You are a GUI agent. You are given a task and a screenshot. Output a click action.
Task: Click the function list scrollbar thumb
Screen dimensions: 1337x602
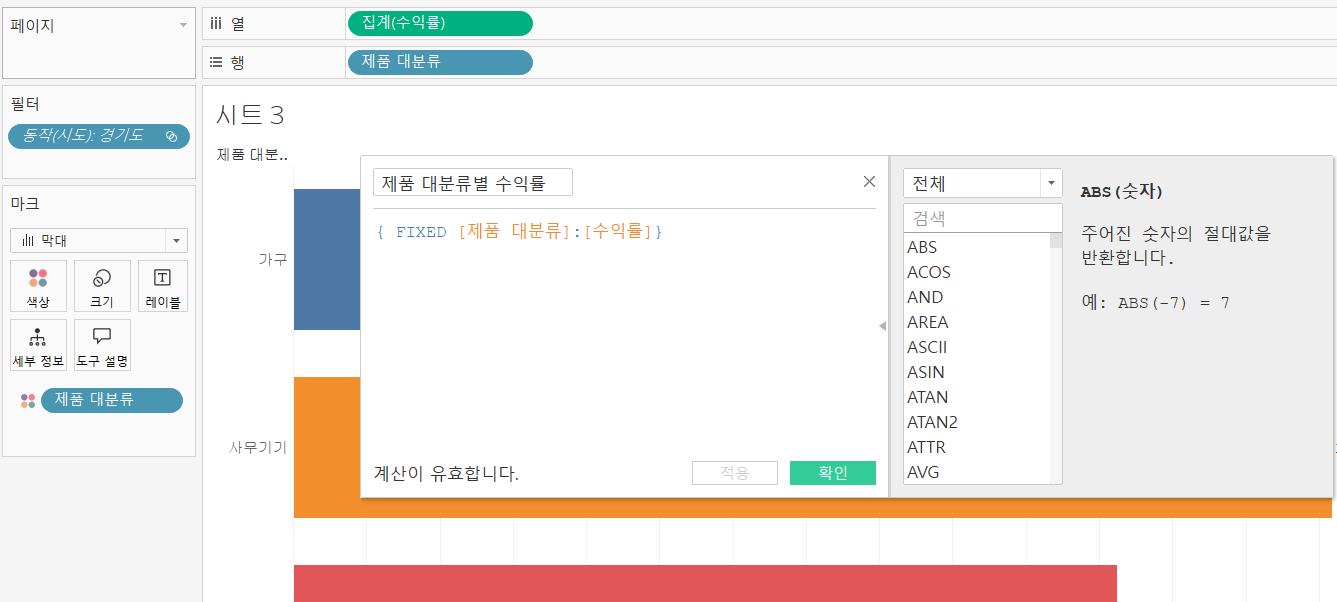[x=1056, y=240]
